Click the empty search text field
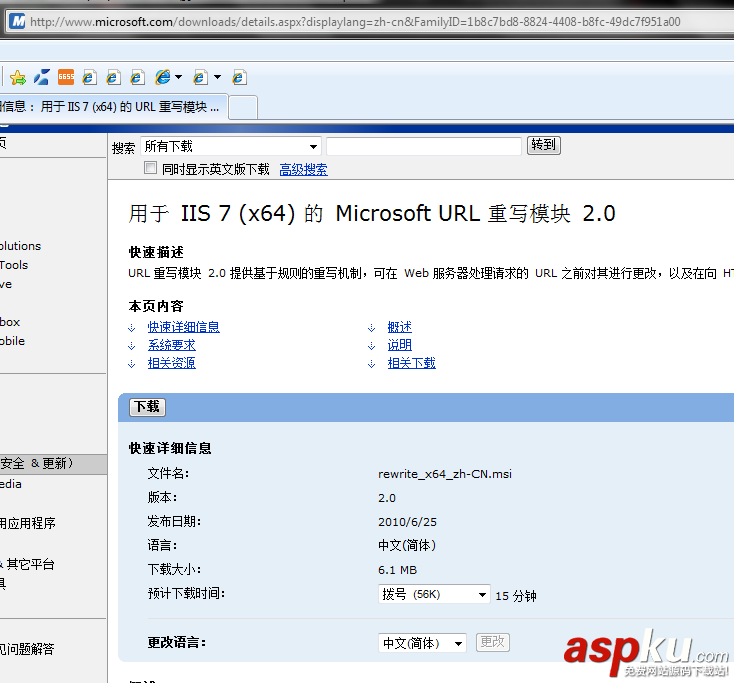The width and height of the screenshot is (734, 683). [424, 147]
